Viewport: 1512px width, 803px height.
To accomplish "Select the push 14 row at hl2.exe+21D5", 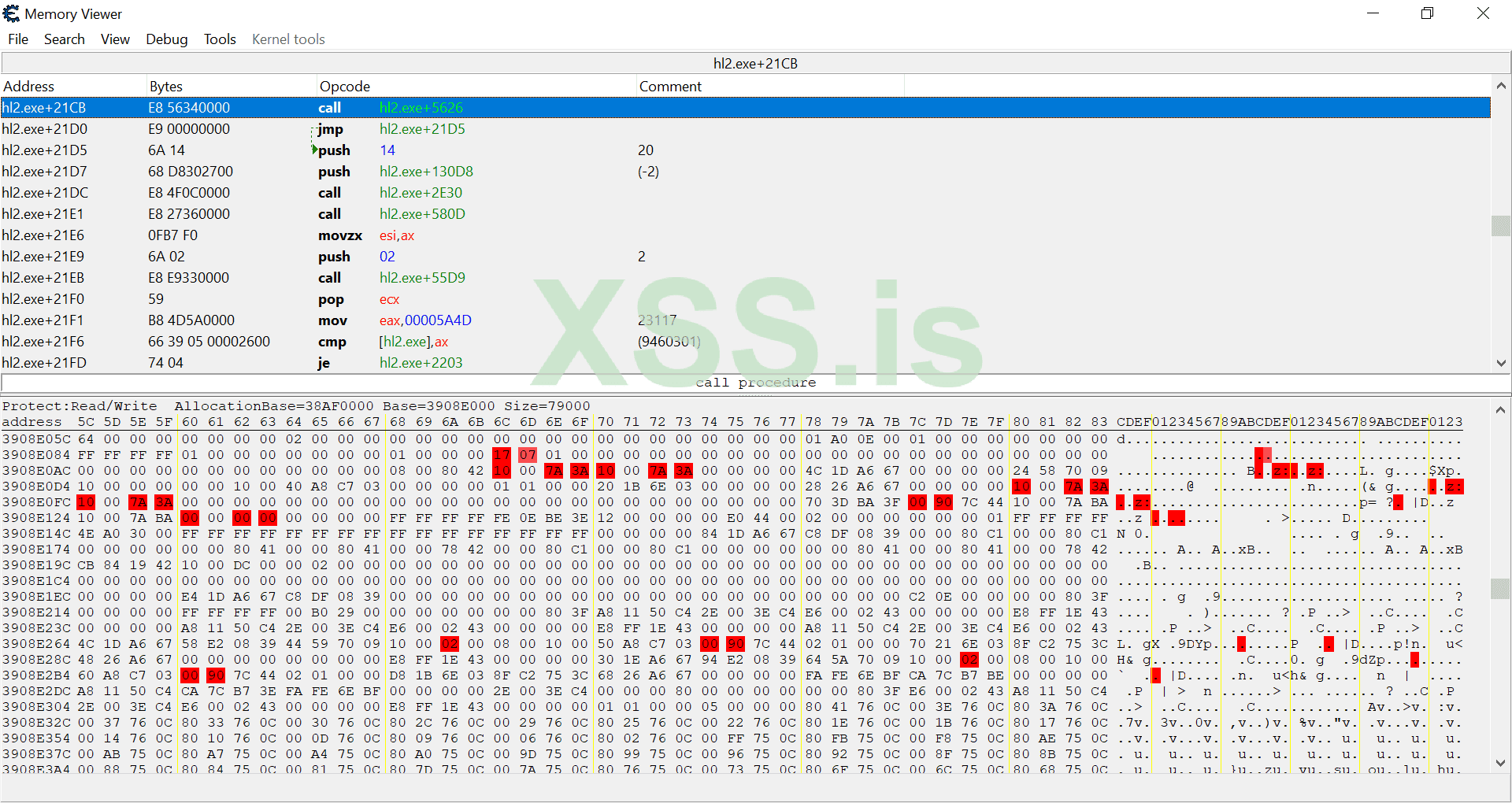I will [x=746, y=150].
